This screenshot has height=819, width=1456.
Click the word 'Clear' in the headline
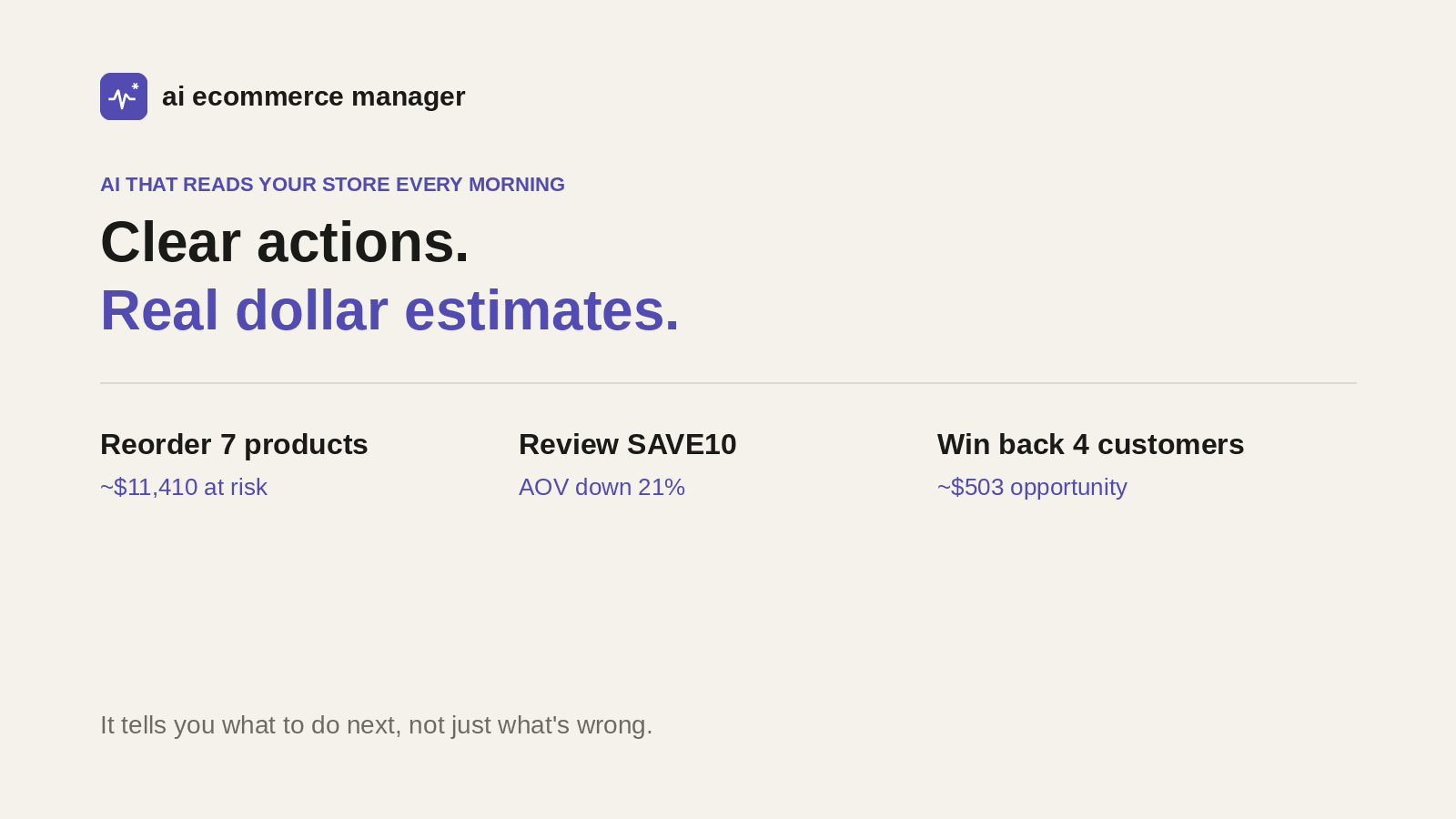tap(170, 242)
